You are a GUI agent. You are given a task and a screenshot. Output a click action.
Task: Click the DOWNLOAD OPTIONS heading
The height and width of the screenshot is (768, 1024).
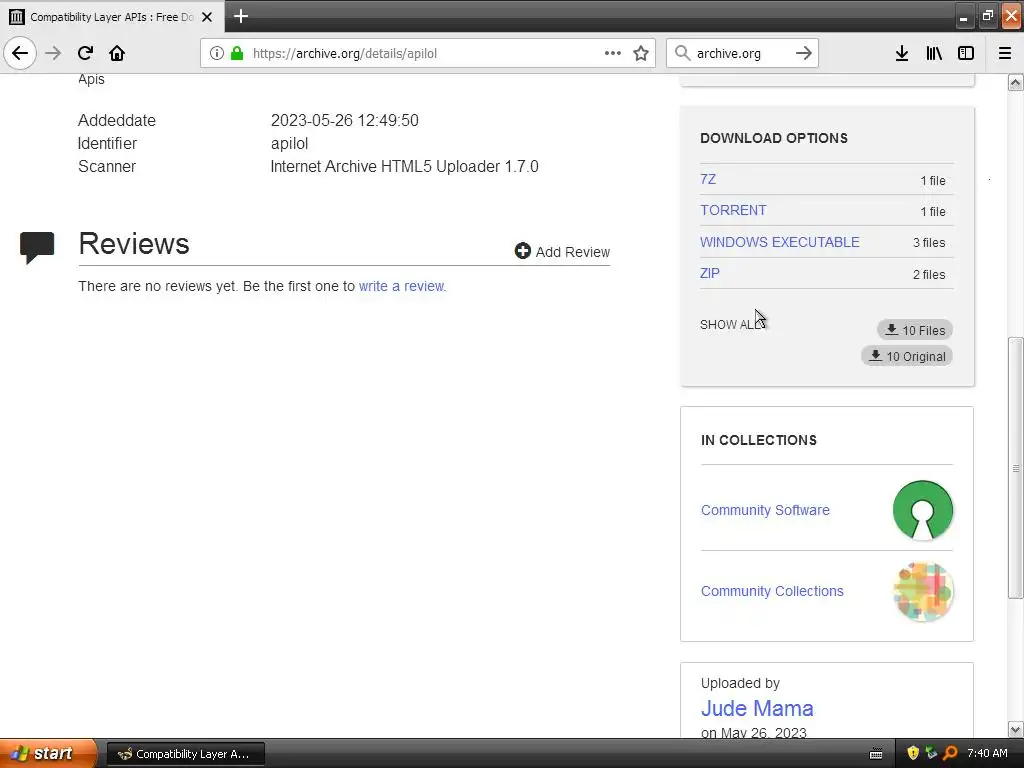(774, 138)
